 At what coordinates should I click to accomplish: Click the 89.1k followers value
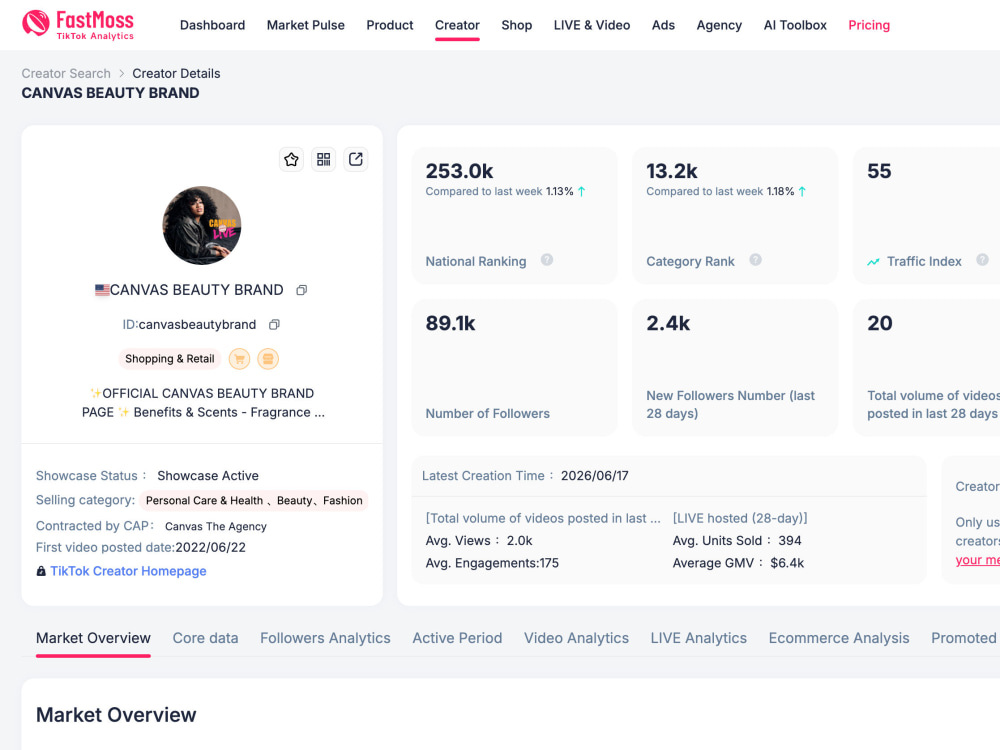450,323
